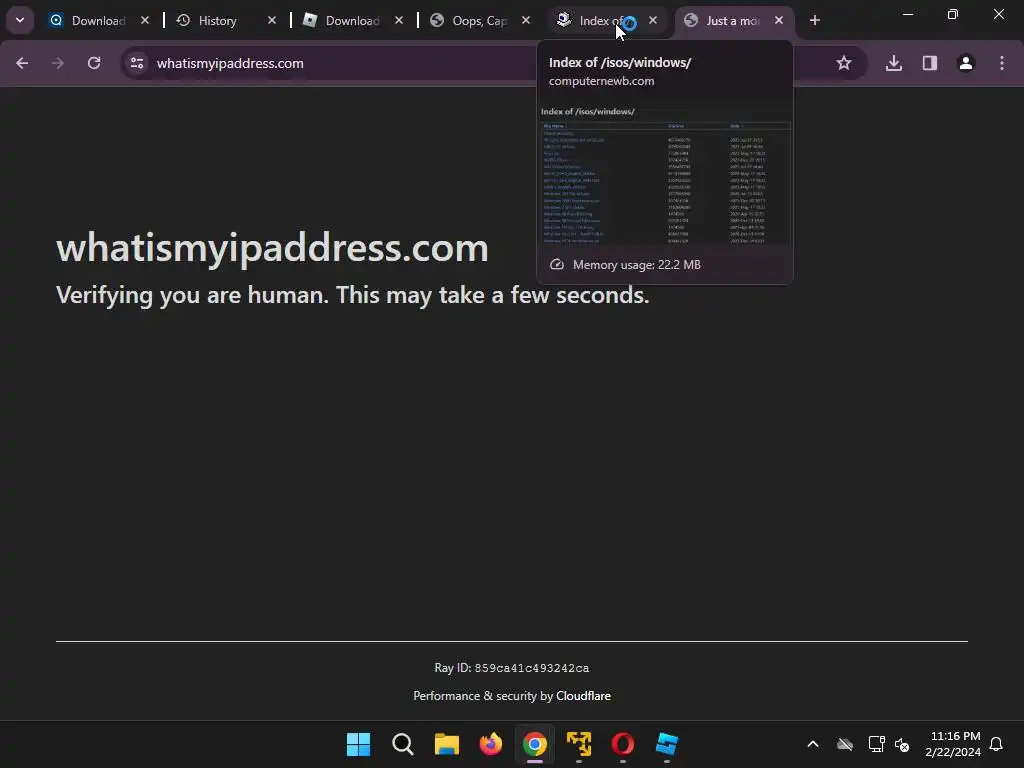Open the tab search dropdown arrow
The width and height of the screenshot is (1024, 768).
tap(20, 20)
